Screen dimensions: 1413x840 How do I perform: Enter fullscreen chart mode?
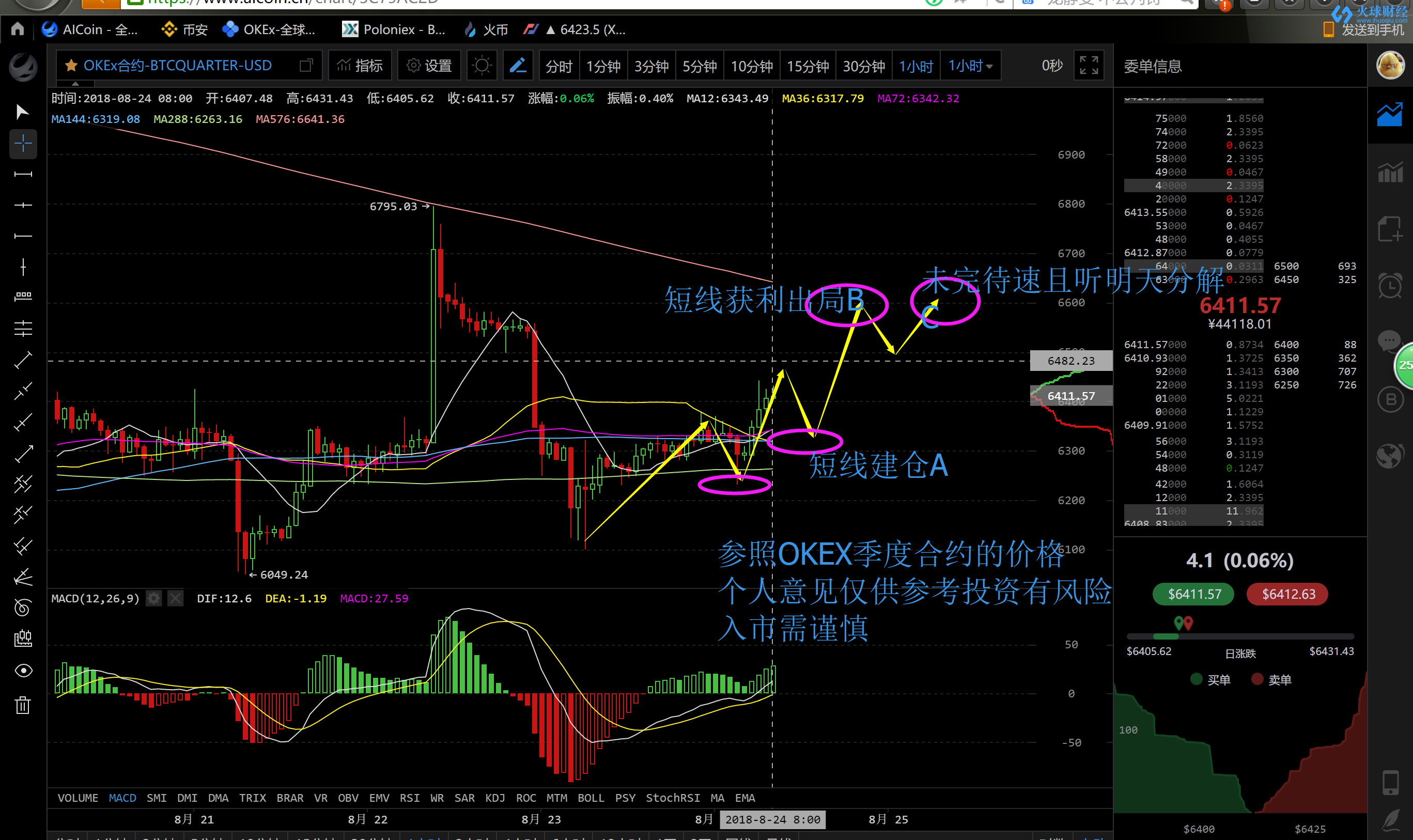click(x=1088, y=66)
